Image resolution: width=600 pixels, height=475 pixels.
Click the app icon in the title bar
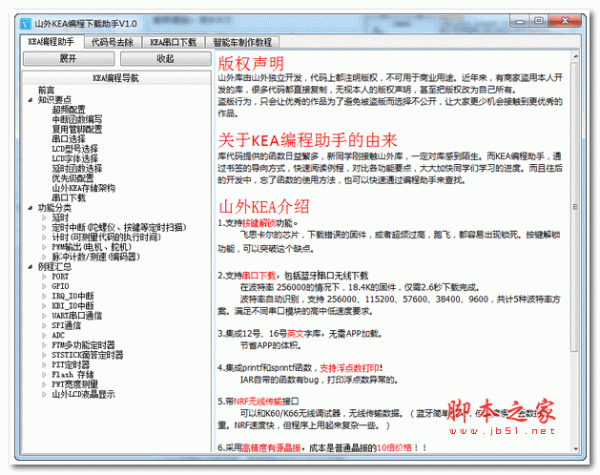click(x=25, y=24)
